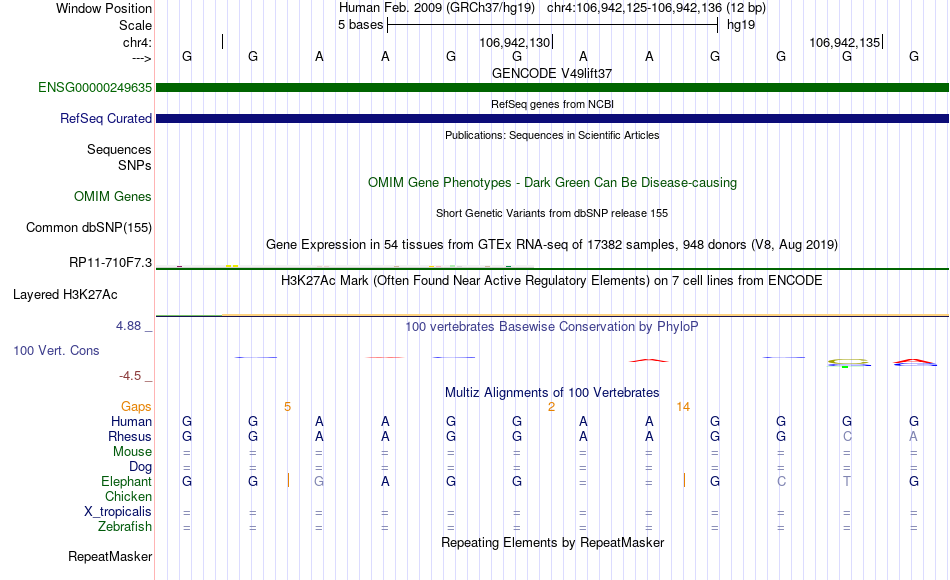
Task: Click the OMIM Genes label
Action: coord(112,196)
